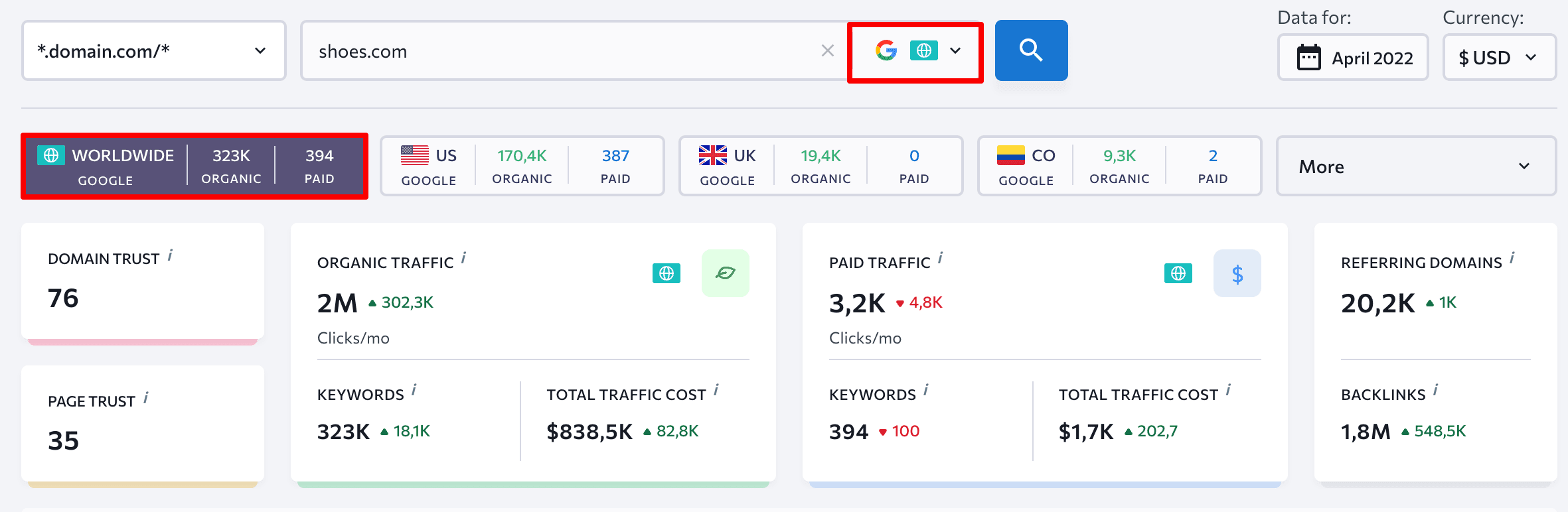Click US organic count 170,4K
The height and width of the screenshot is (512, 1568).
point(522,156)
